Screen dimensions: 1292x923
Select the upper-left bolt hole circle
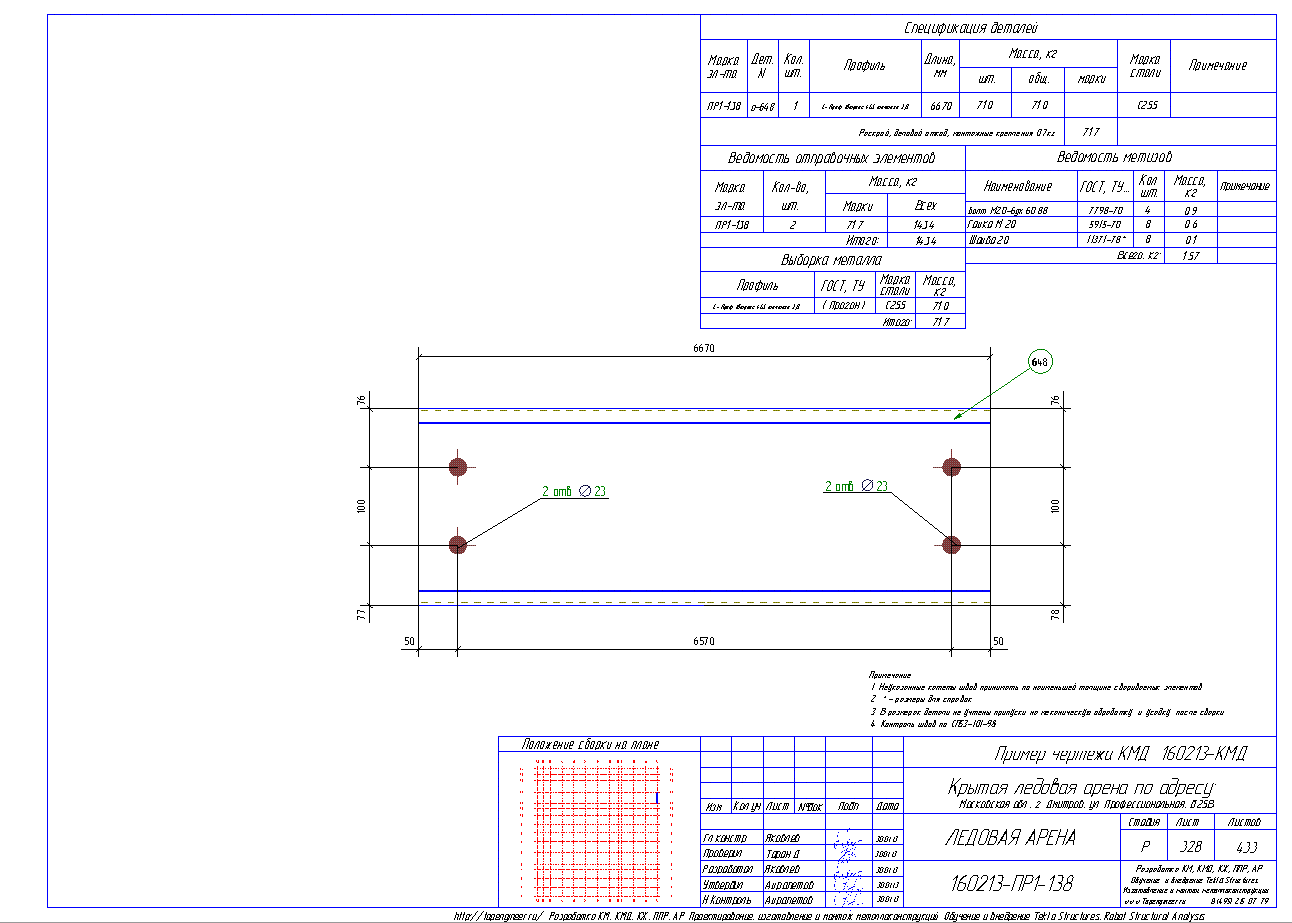point(458,467)
